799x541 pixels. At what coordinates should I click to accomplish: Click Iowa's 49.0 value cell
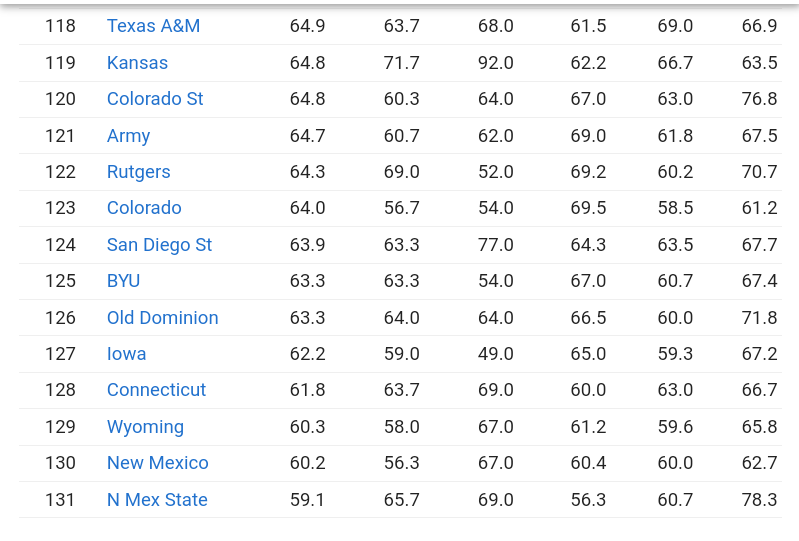point(495,354)
